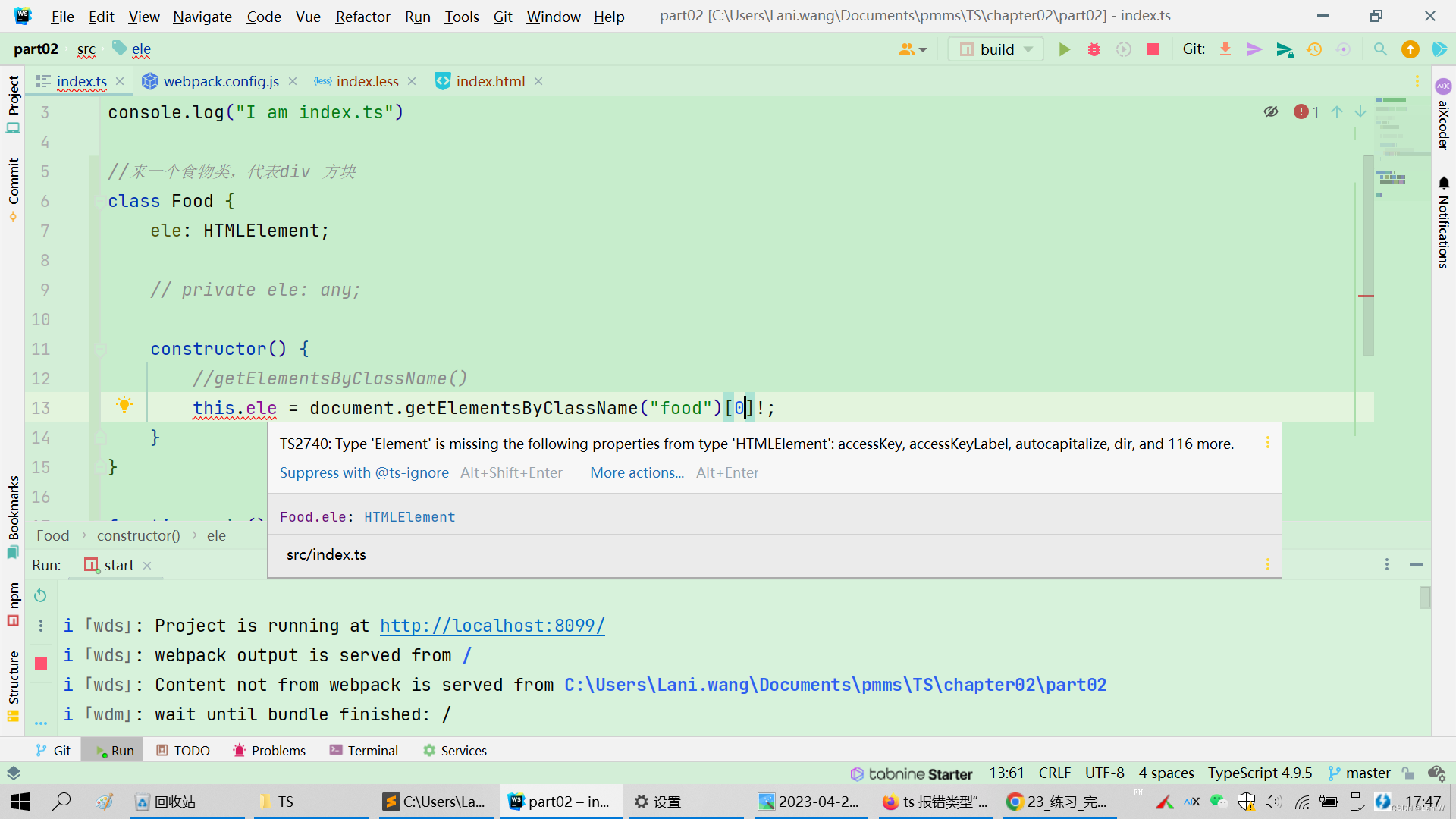Click Git update project arrow icon

1225,49
